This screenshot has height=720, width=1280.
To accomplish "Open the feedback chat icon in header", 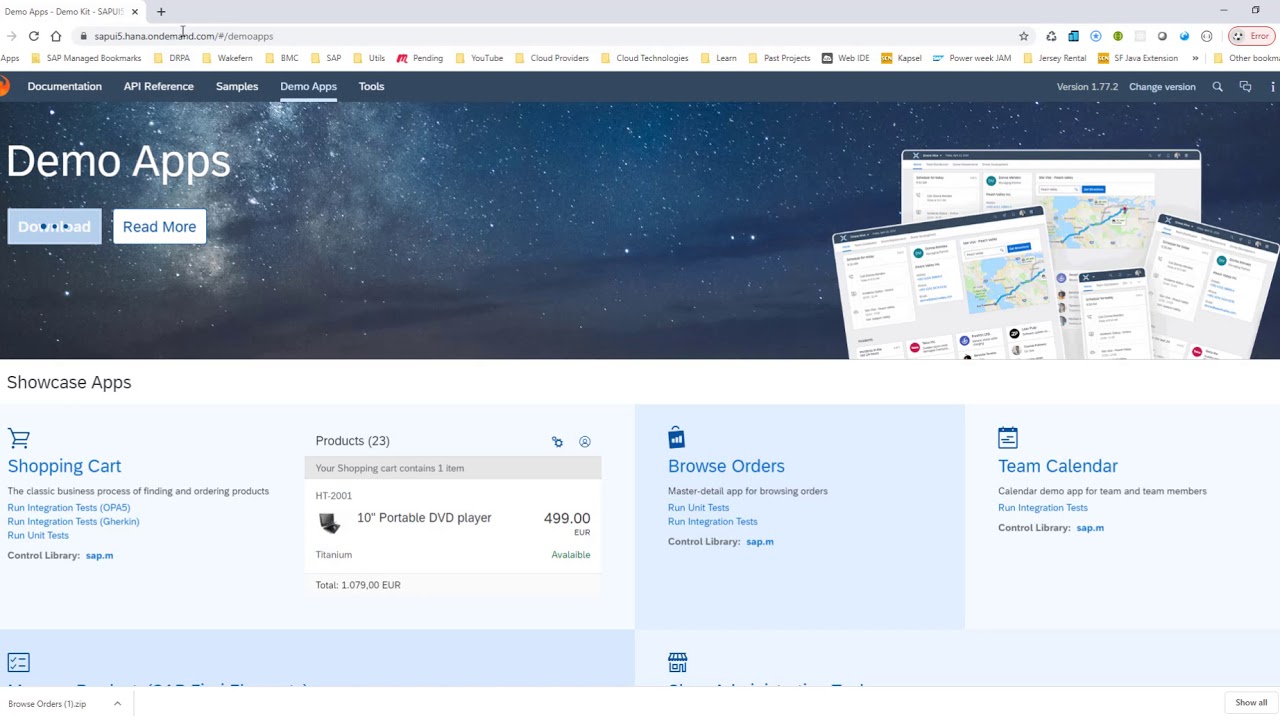I will [x=1245, y=87].
